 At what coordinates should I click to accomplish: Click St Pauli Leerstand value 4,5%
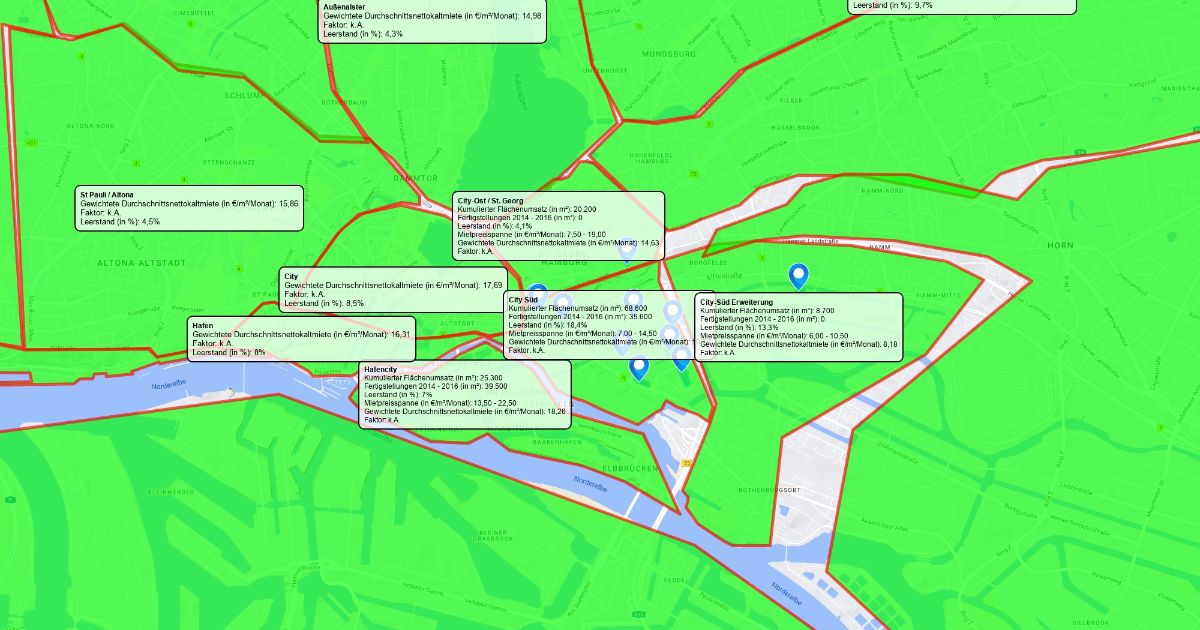tap(120, 221)
